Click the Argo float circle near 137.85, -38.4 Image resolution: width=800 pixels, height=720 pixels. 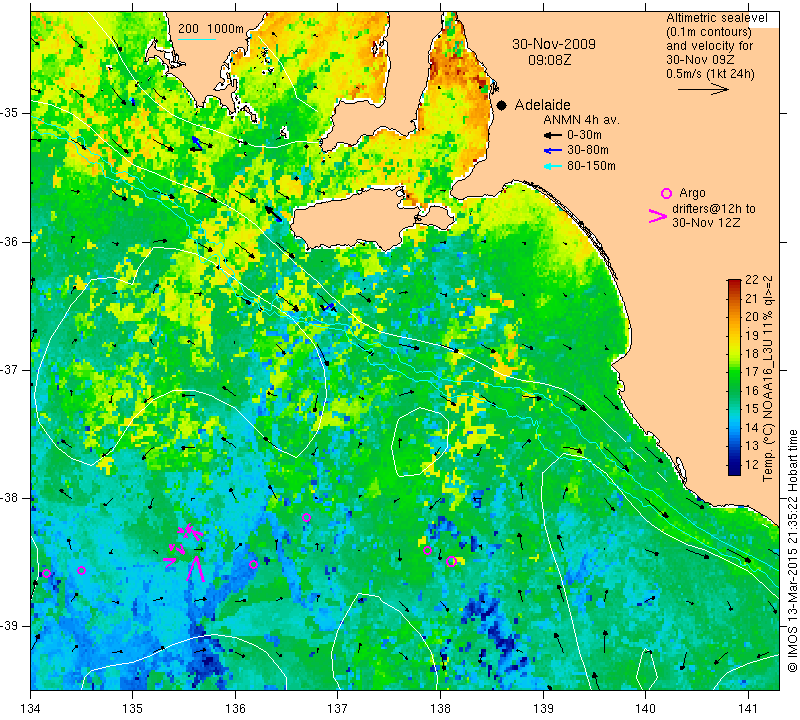tap(428, 551)
